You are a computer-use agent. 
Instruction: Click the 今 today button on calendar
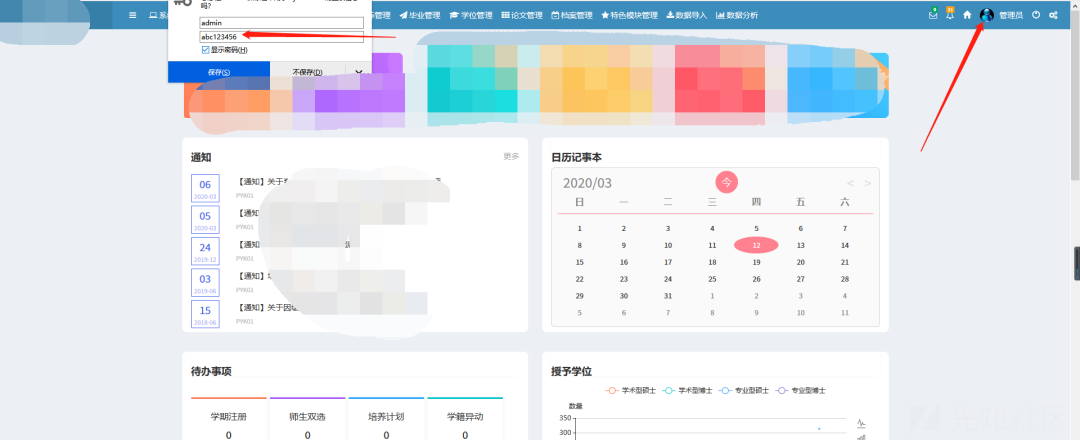click(726, 182)
